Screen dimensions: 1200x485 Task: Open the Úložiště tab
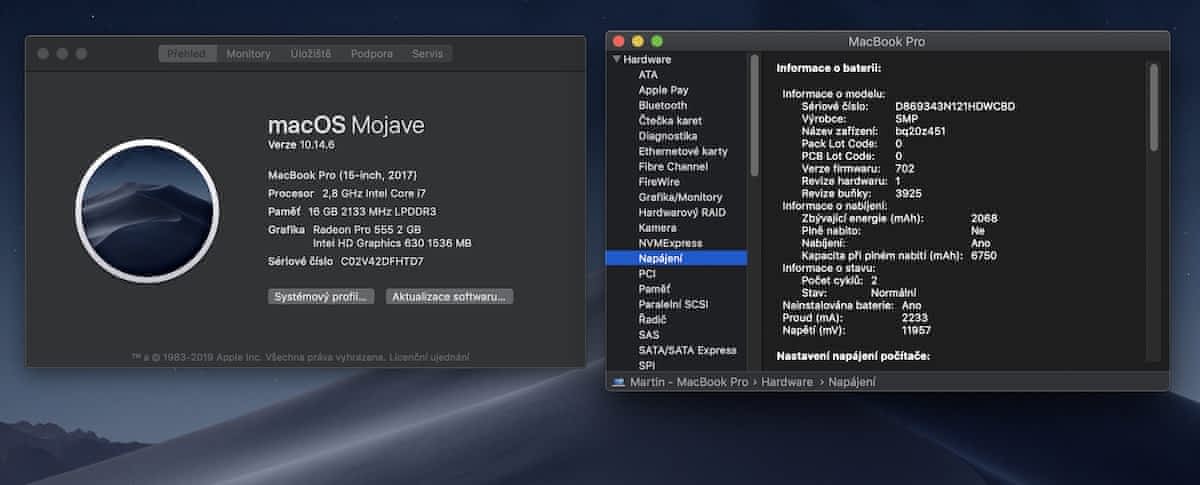(x=311, y=53)
